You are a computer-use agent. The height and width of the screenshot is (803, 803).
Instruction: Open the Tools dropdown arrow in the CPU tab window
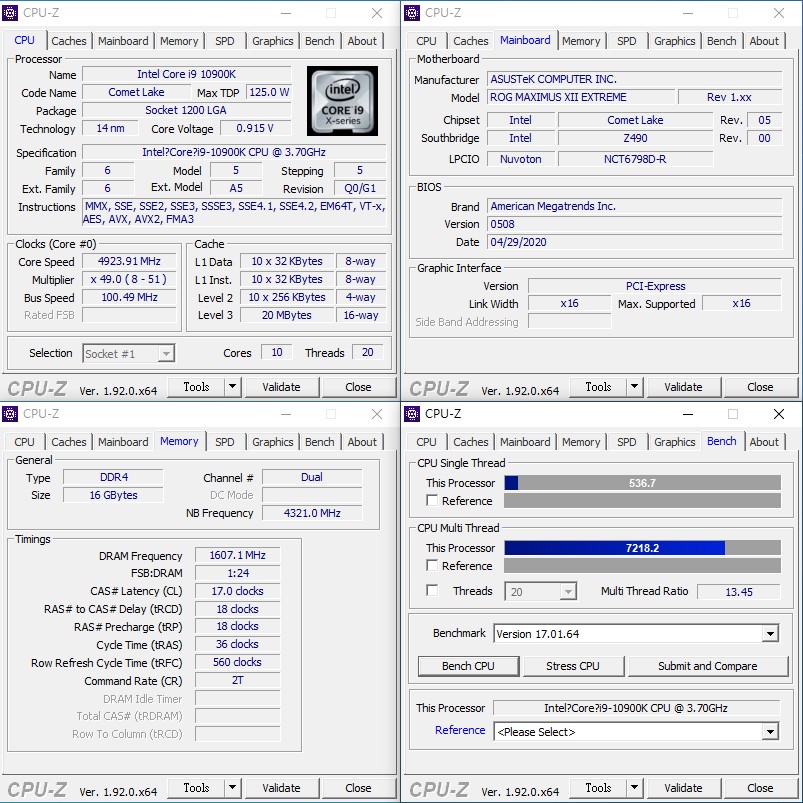click(x=233, y=387)
